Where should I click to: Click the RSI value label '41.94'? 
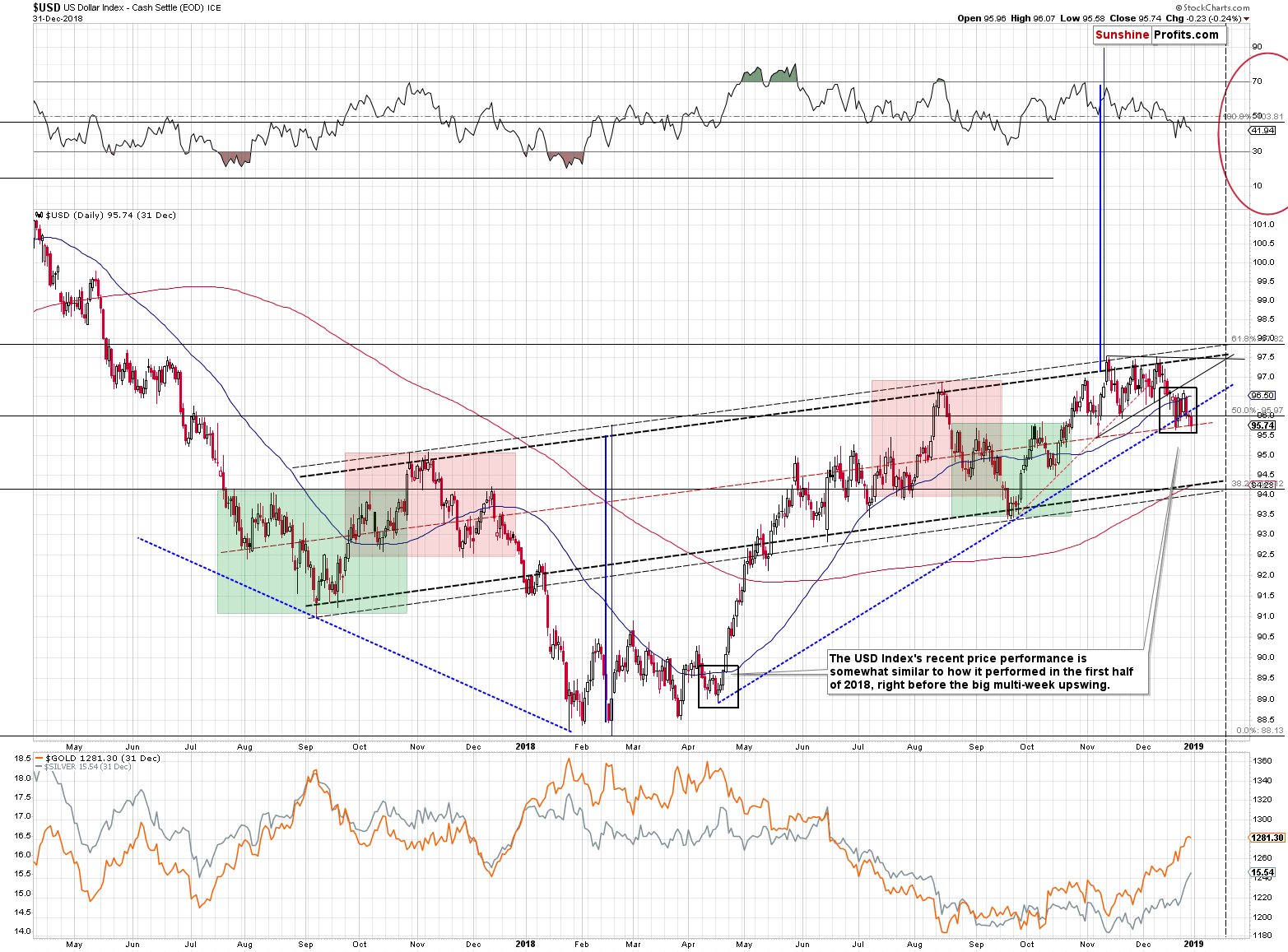coord(1262,131)
